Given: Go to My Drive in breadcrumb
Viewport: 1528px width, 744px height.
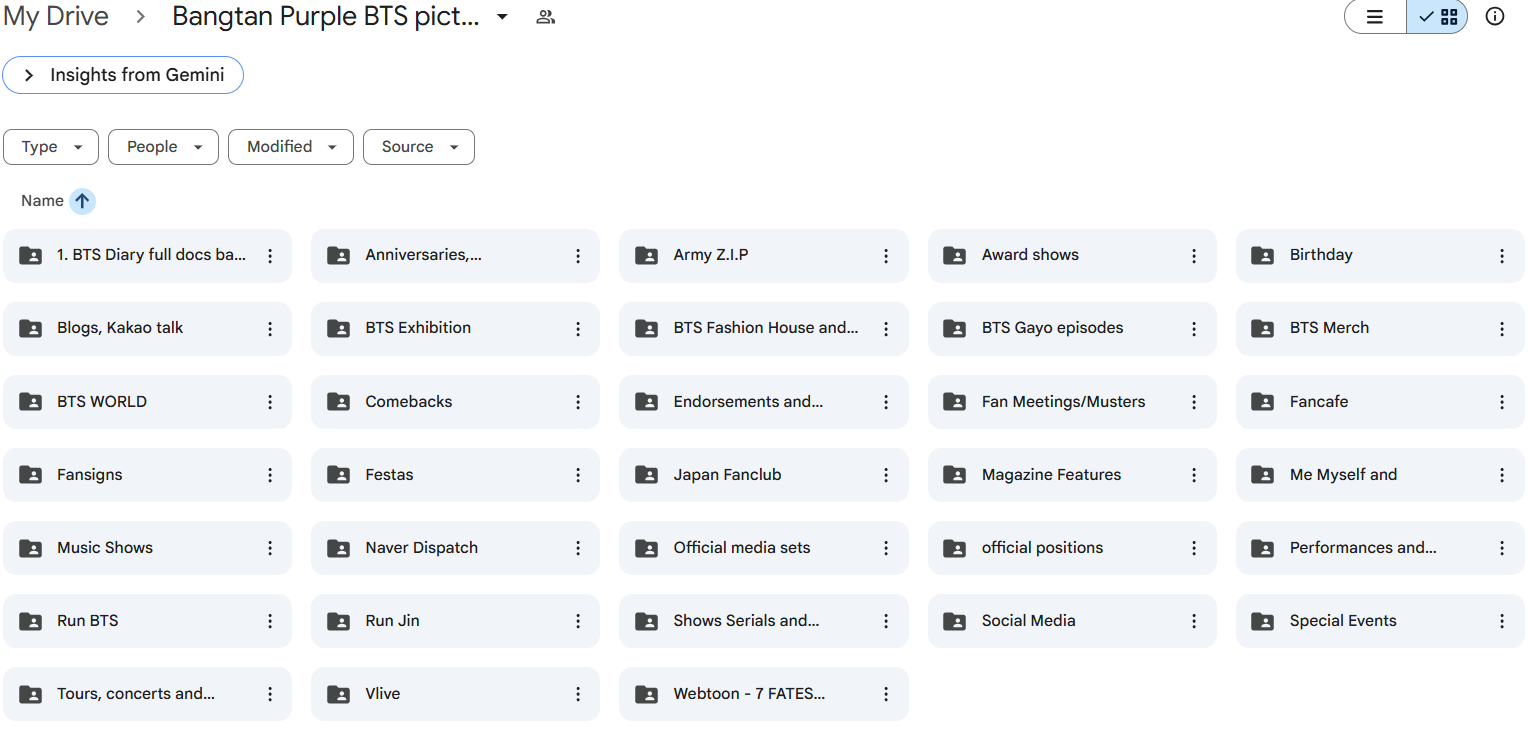Looking at the screenshot, I should (56, 17).
